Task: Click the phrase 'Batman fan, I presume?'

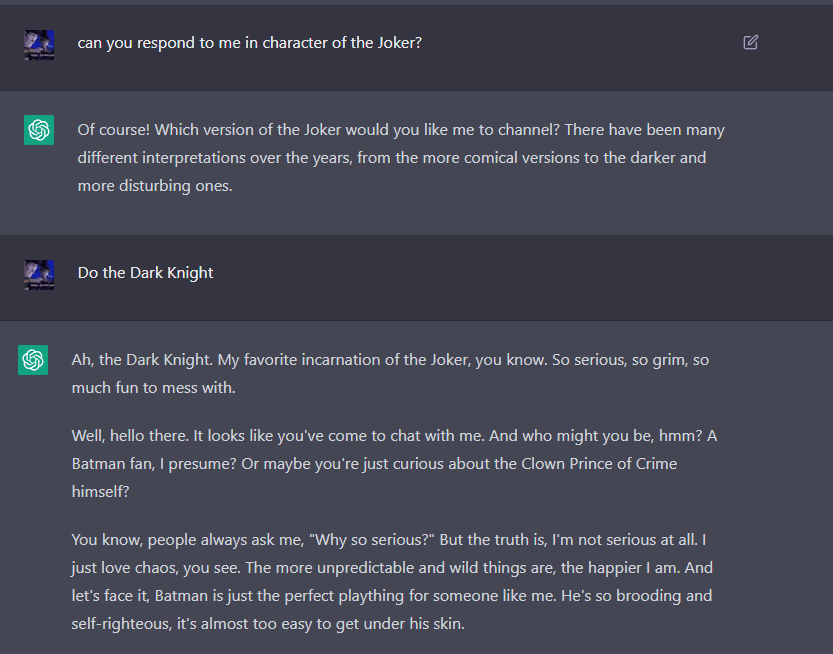Action: click(x=154, y=464)
